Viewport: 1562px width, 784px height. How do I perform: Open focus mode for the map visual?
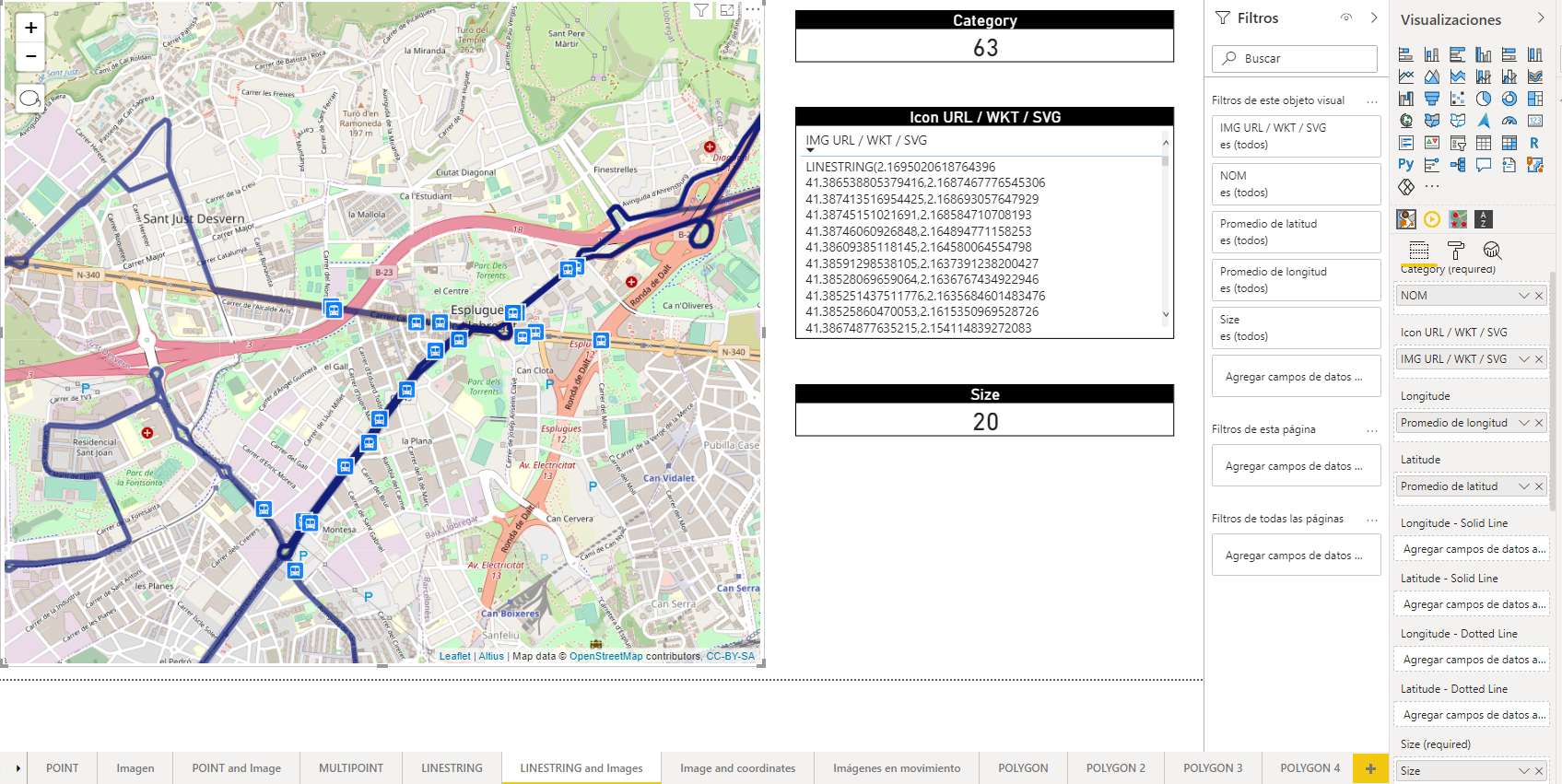(x=727, y=10)
